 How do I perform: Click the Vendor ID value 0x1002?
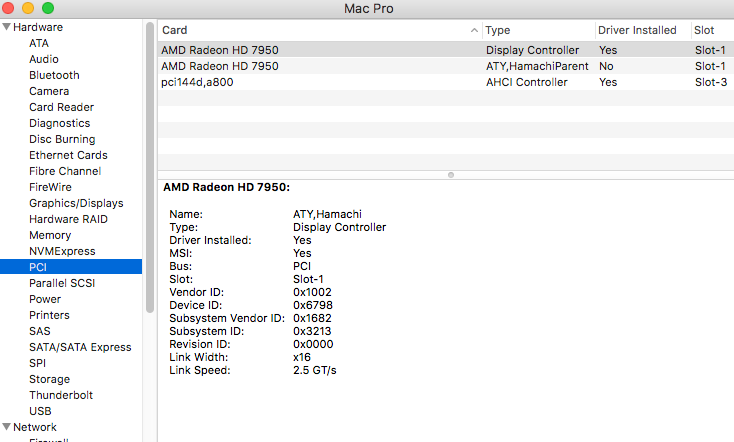(x=312, y=292)
